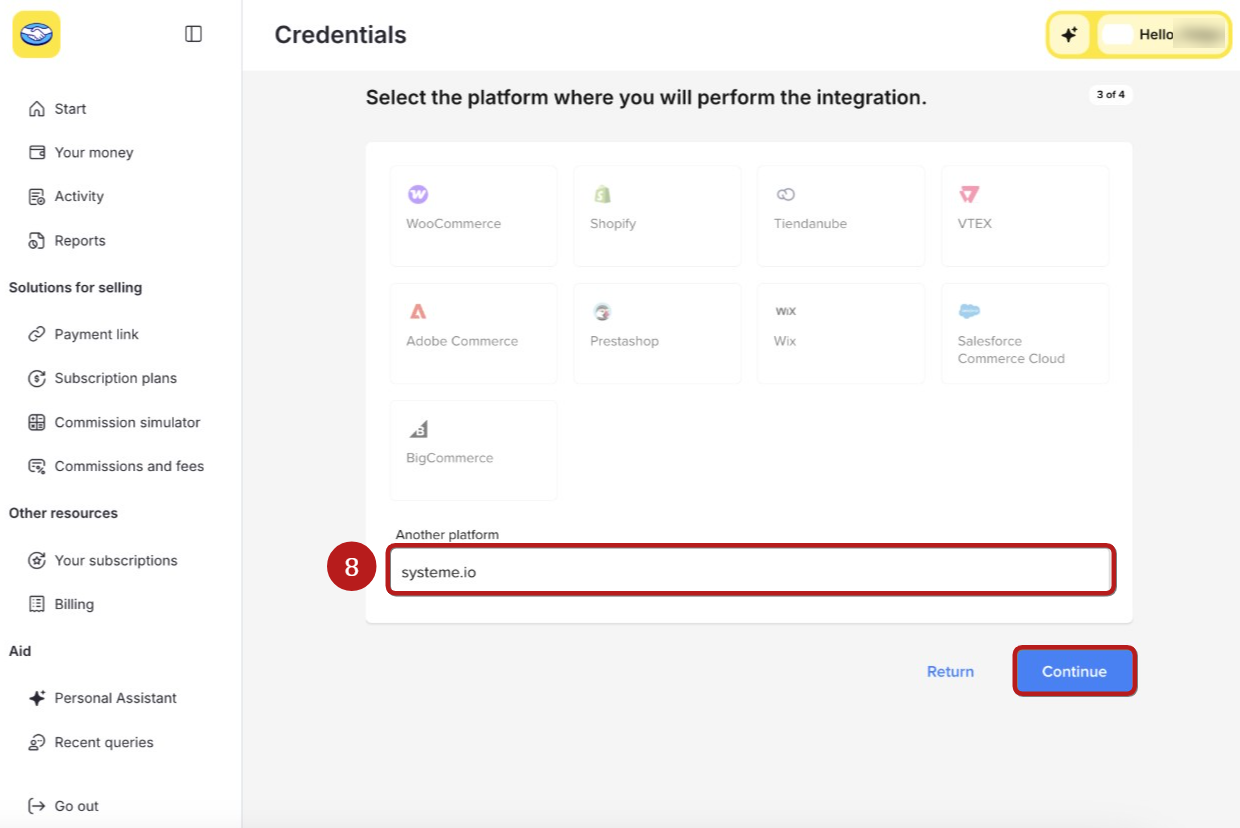Select the WooCommerce platform label
This screenshot has width=1240, height=828.
point(453,224)
